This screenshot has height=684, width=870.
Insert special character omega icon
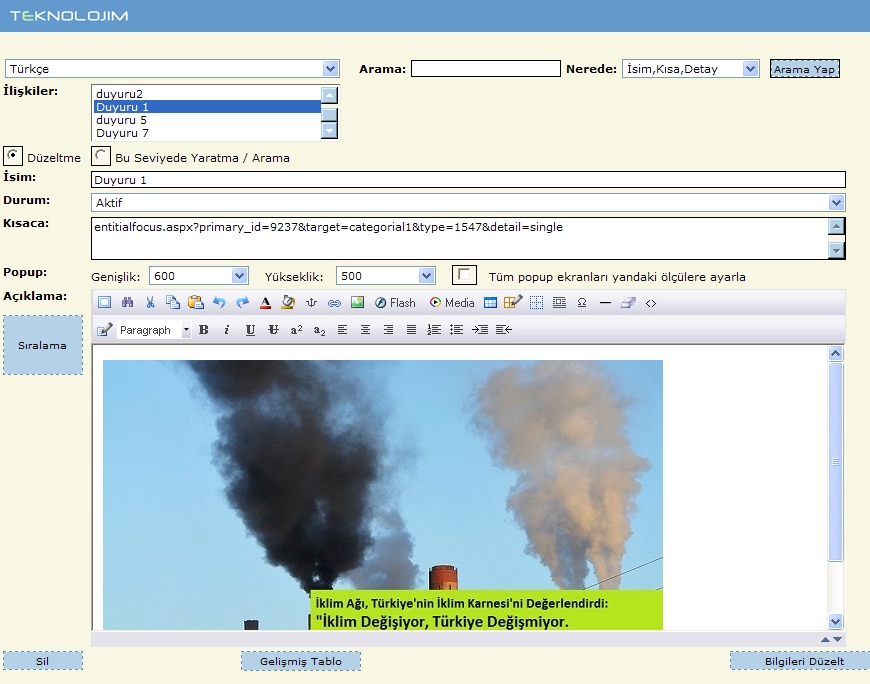click(x=582, y=302)
